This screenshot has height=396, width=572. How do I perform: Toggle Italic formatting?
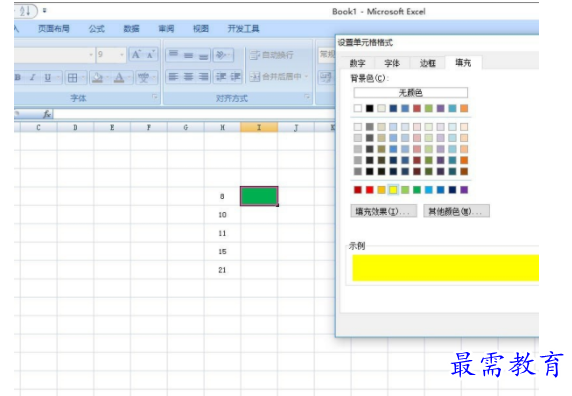(x=32, y=77)
